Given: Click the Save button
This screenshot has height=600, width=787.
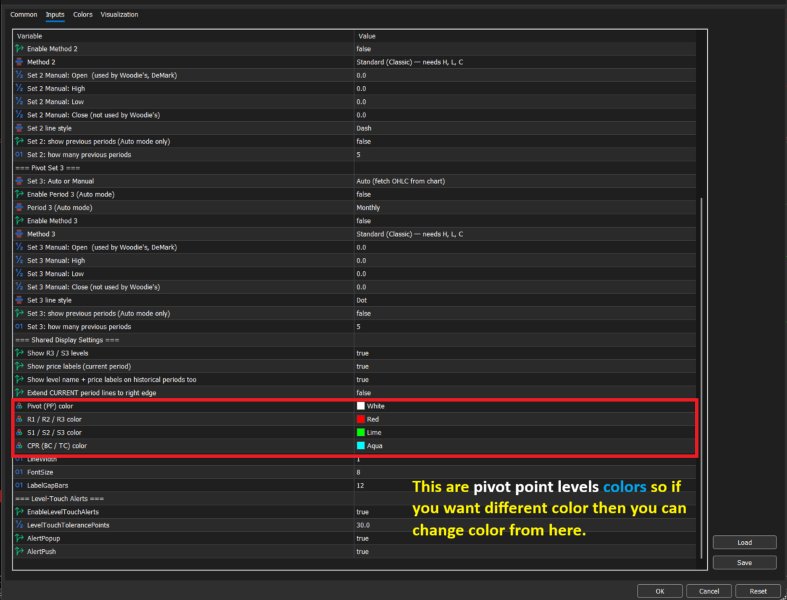Looking at the screenshot, I should click(x=744, y=562).
